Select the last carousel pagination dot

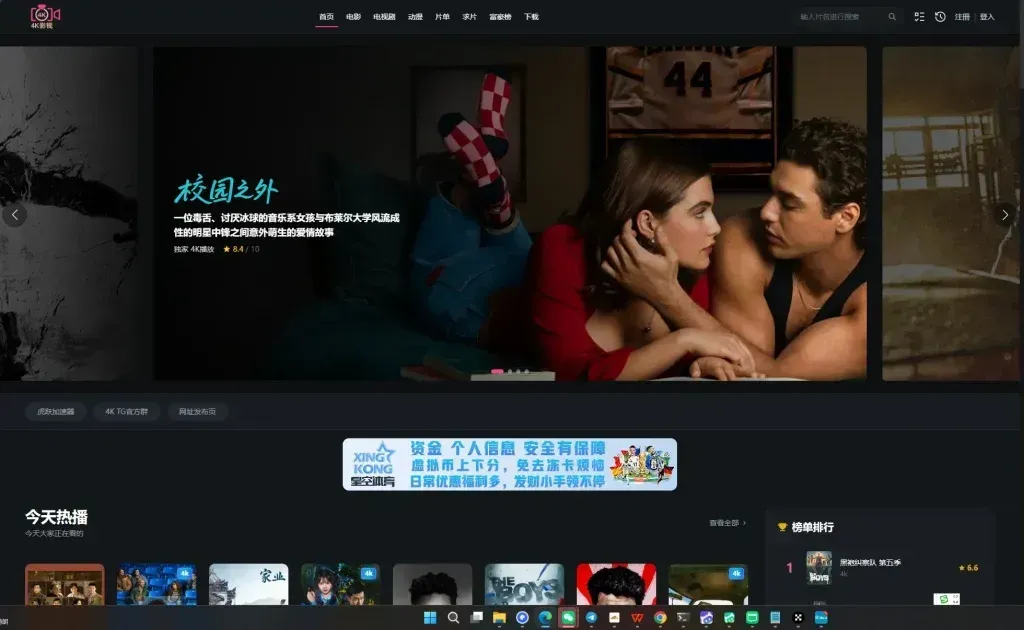point(527,371)
